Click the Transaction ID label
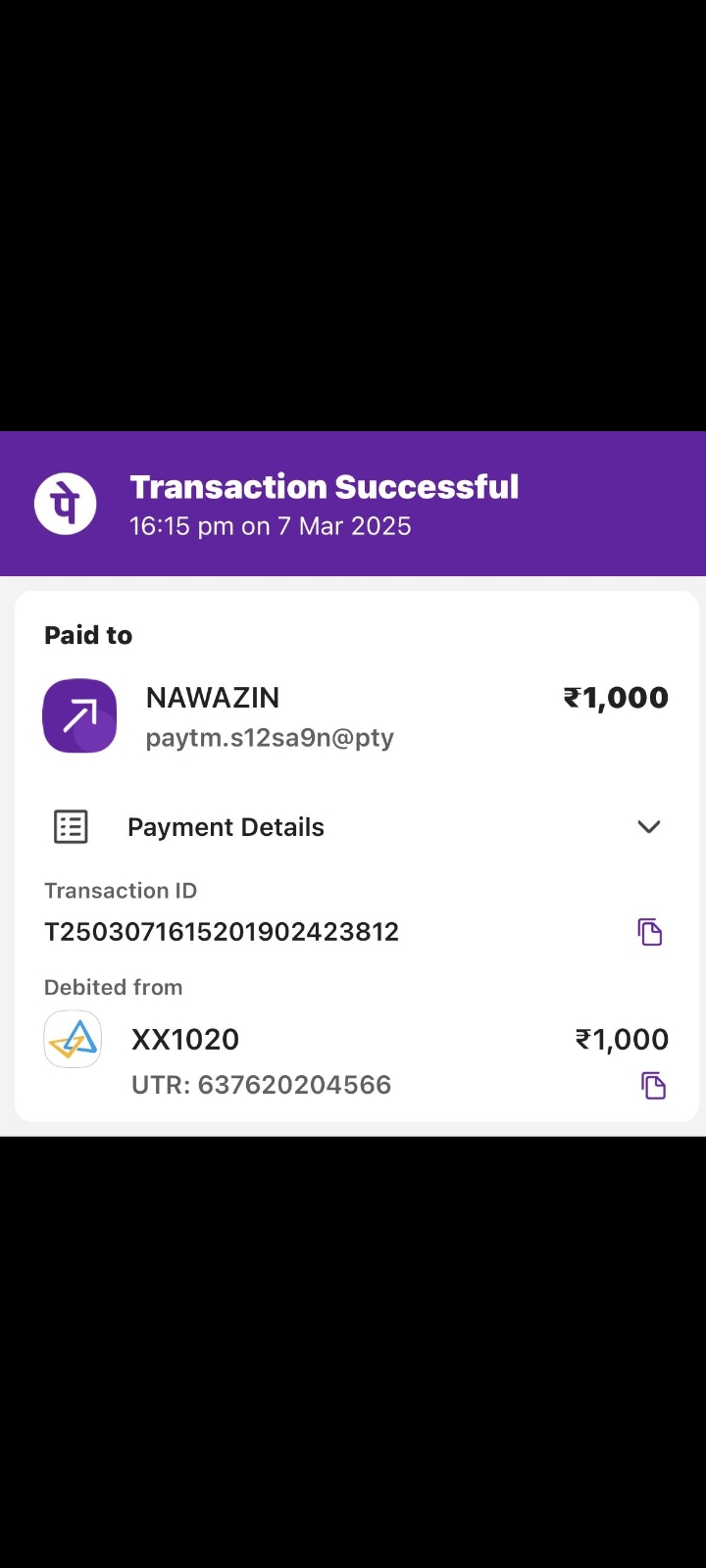 tap(121, 891)
